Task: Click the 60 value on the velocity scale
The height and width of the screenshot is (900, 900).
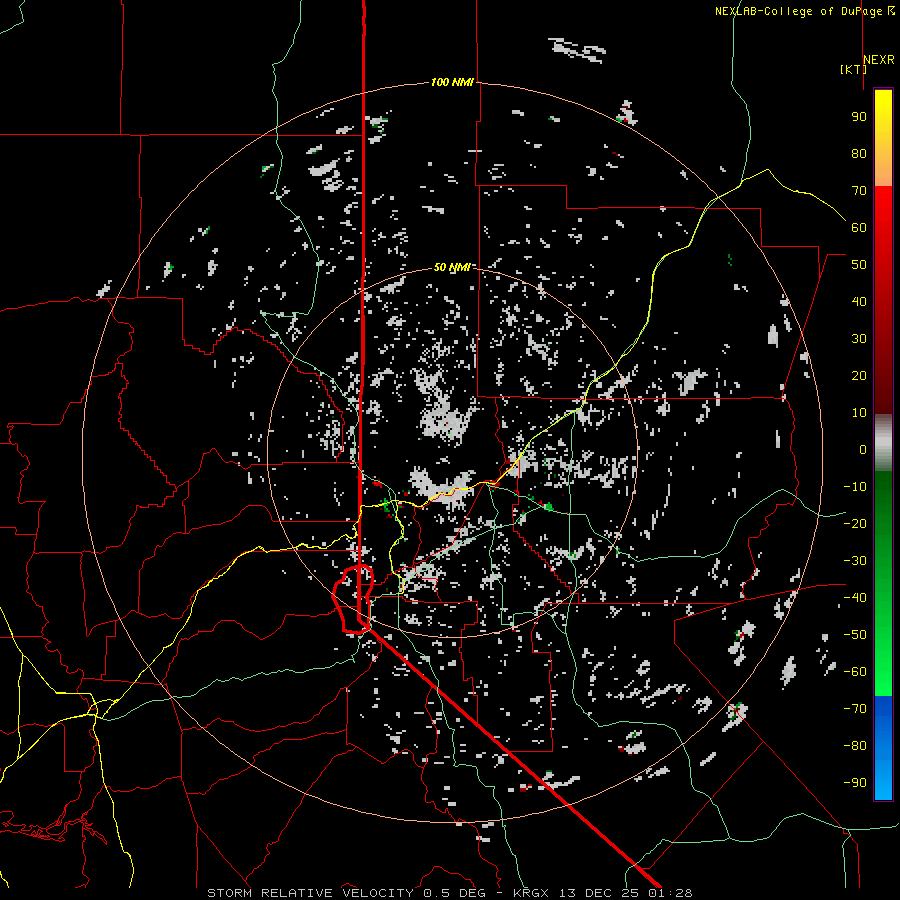Action: pyautogui.click(x=859, y=227)
